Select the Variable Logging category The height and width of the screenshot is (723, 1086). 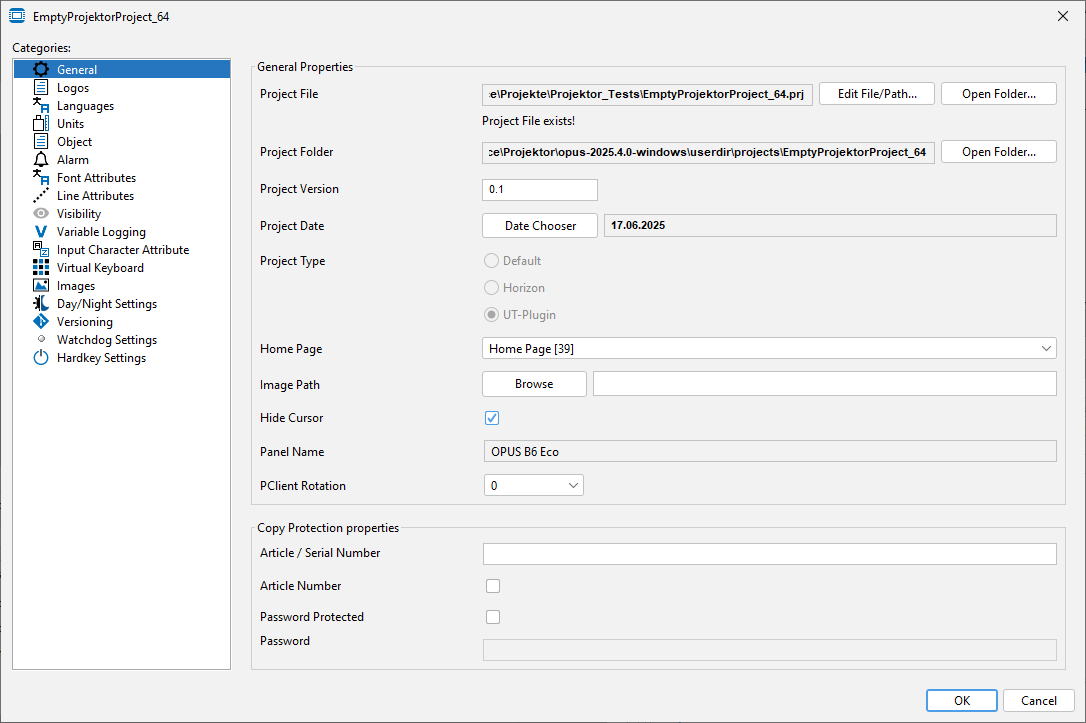tap(101, 232)
